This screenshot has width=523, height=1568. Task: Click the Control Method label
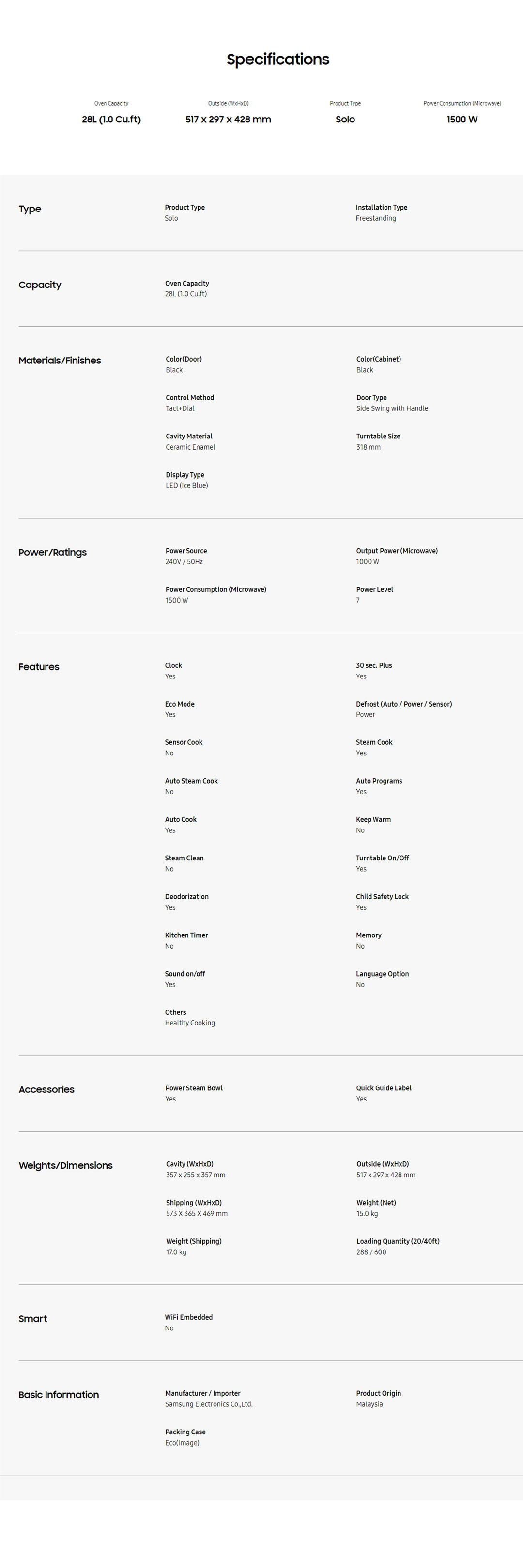(190, 397)
